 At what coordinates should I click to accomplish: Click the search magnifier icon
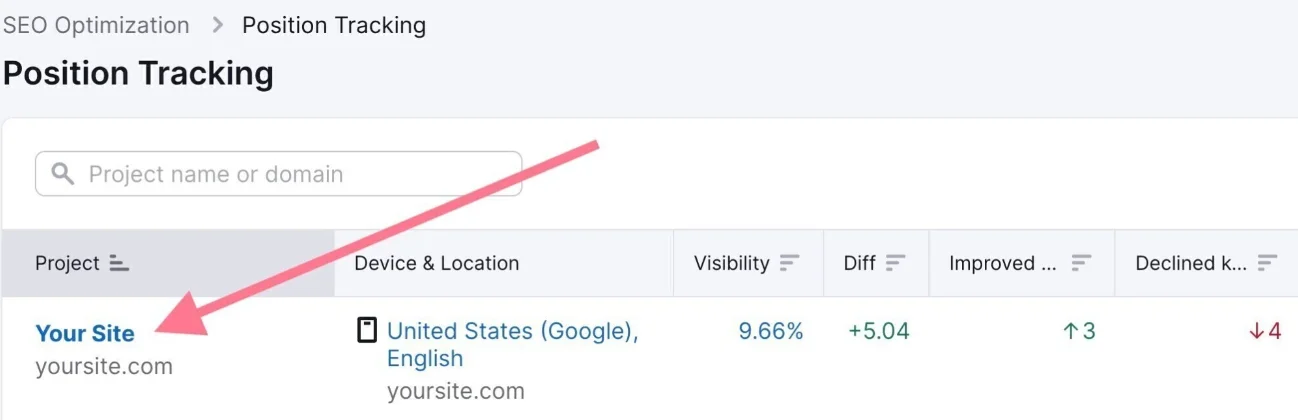point(62,174)
